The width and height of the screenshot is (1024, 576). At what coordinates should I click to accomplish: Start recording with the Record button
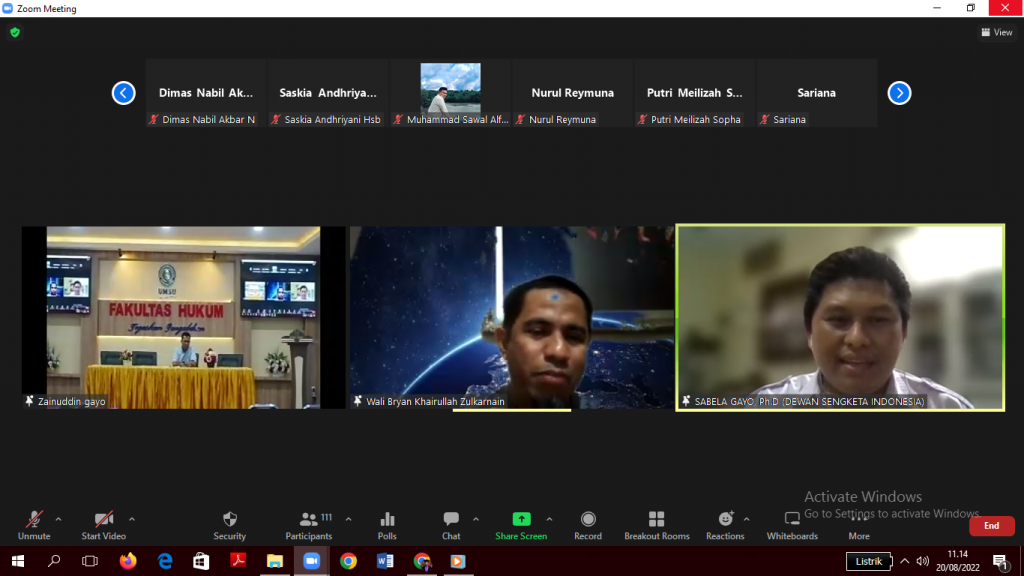coord(588,524)
